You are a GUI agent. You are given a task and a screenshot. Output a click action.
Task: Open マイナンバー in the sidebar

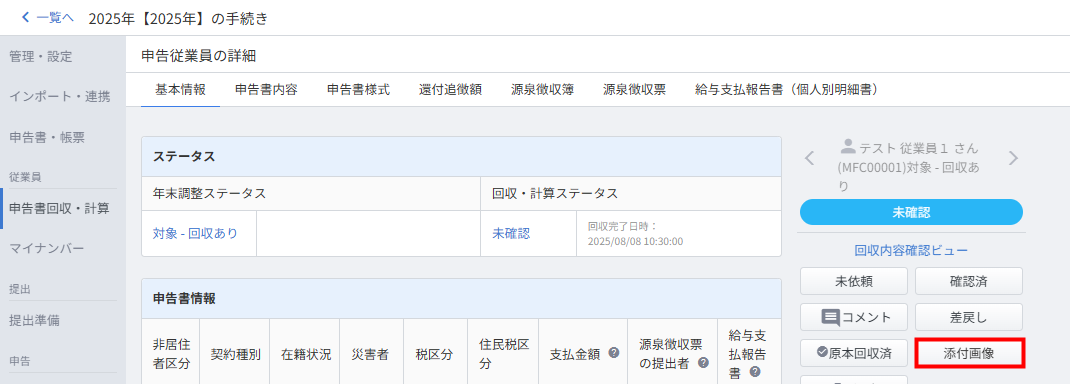pos(47,249)
